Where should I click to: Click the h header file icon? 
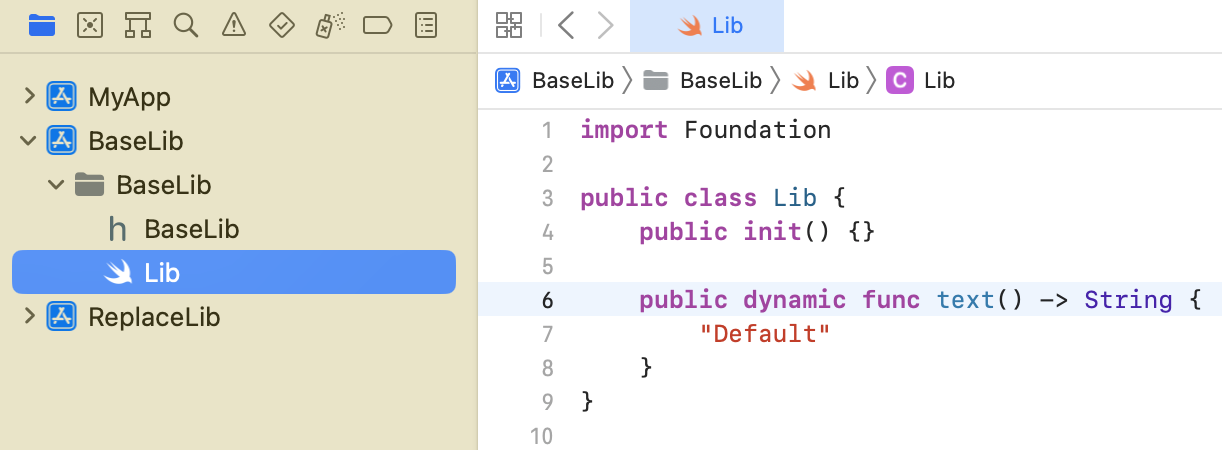[x=118, y=229]
